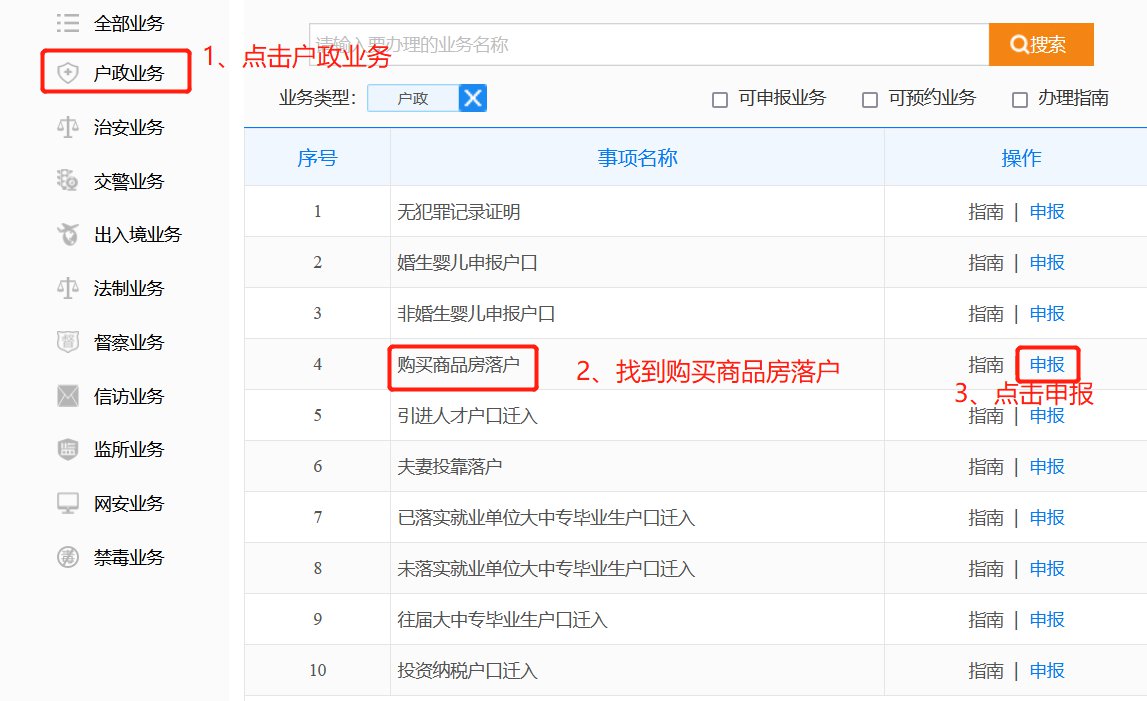Viewport: 1147px width, 701px height.
Task: Click 申报 for 非婚生婴儿申报户口
Action: coord(1047,313)
